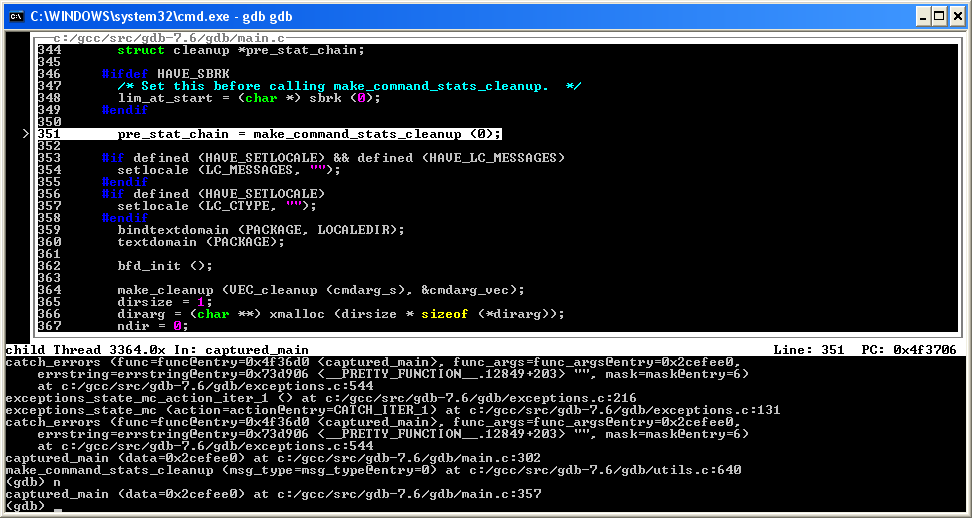Open the cmd.exe system menu icon
Screen dimensions: 972x518
(x=16, y=17)
